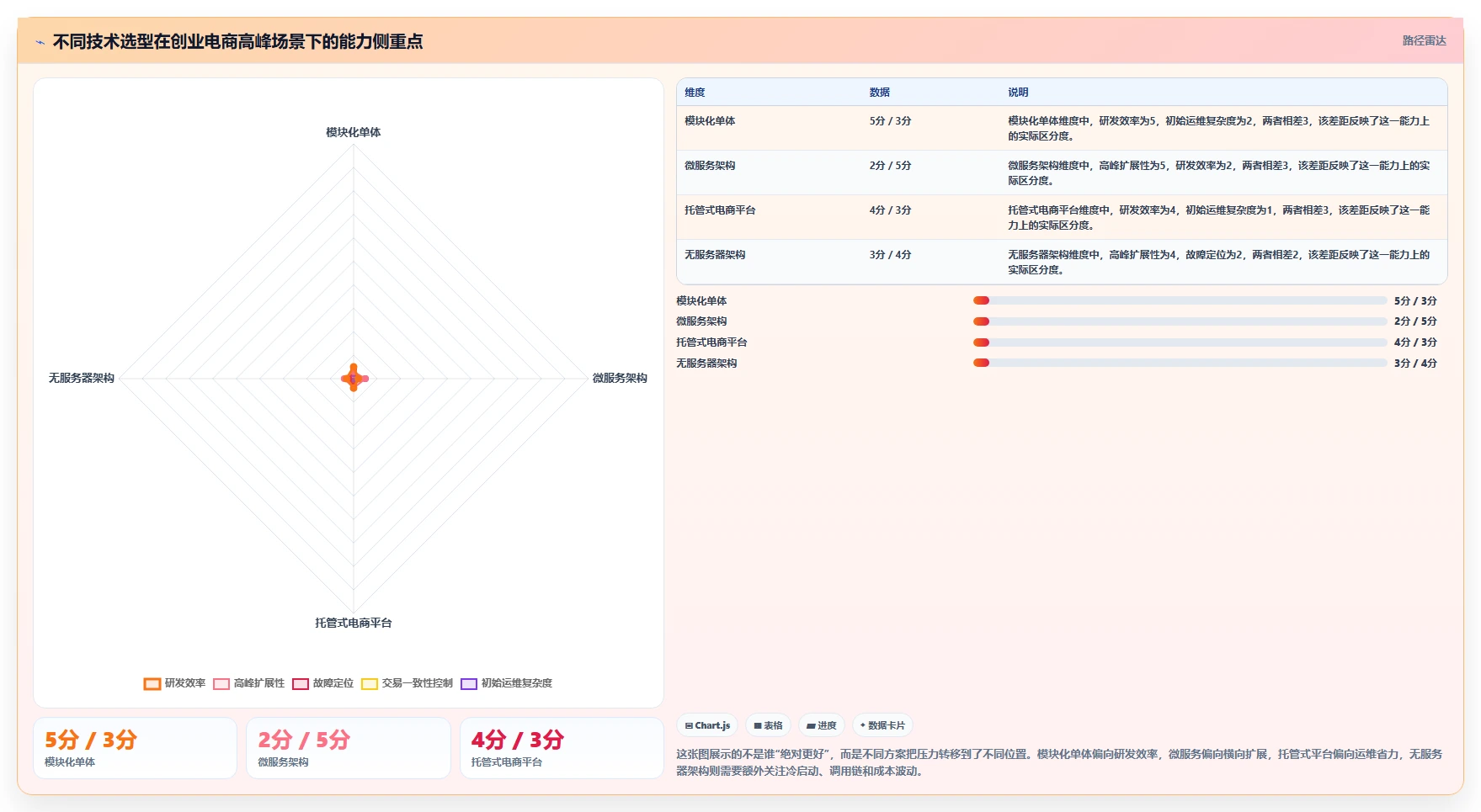Click the 托管式电商平台 radar axis label
The width and height of the screenshot is (1481, 812).
(x=354, y=623)
